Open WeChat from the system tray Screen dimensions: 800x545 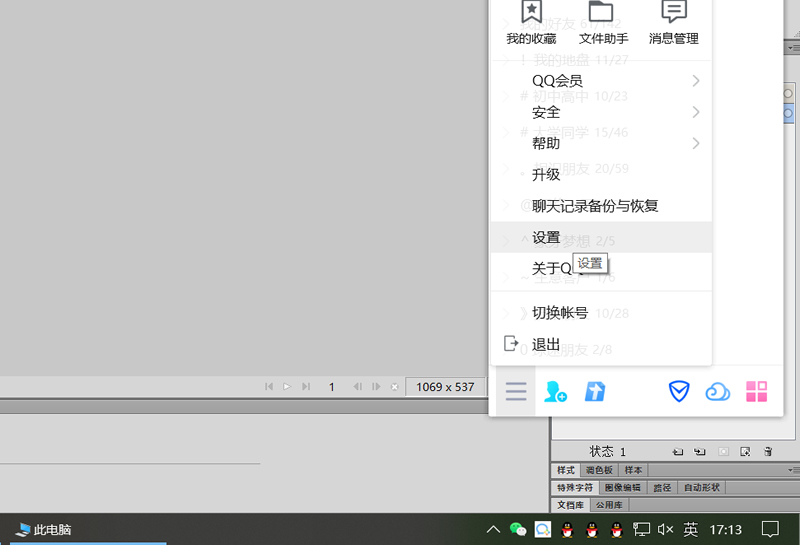point(518,530)
